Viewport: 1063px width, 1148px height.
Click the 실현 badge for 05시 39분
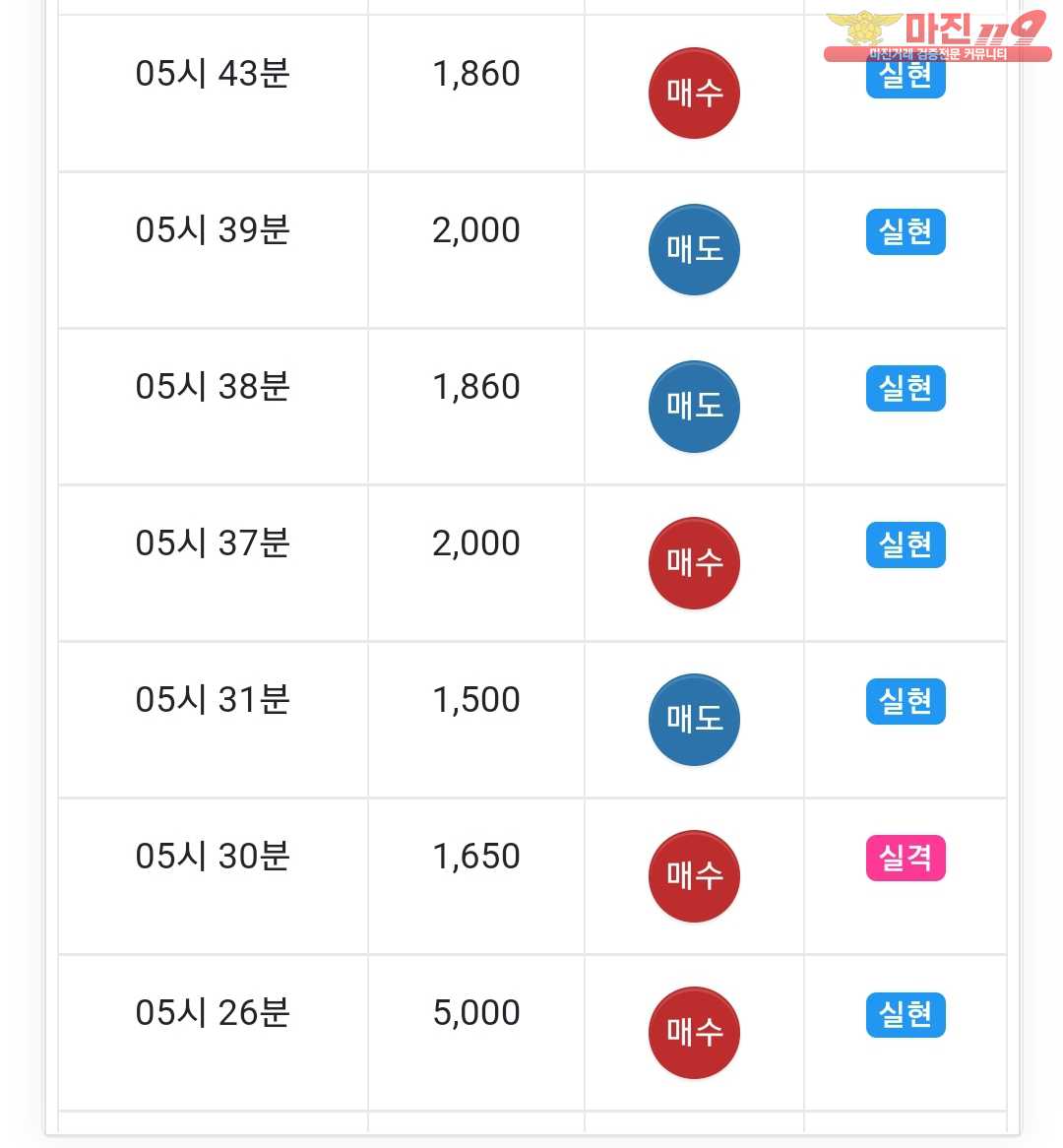pyautogui.click(x=906, y=232)
